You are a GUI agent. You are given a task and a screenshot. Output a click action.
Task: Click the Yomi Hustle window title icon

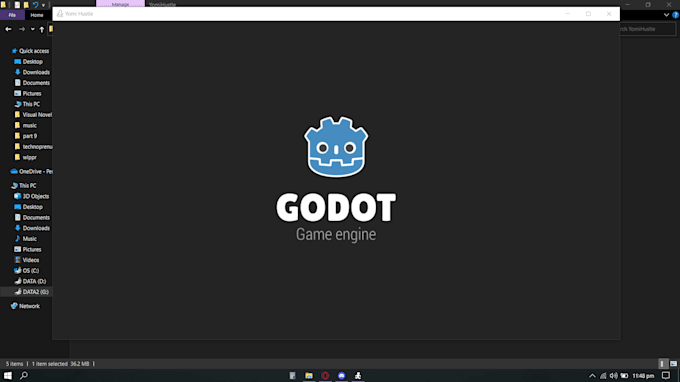[x=60, y=14]
